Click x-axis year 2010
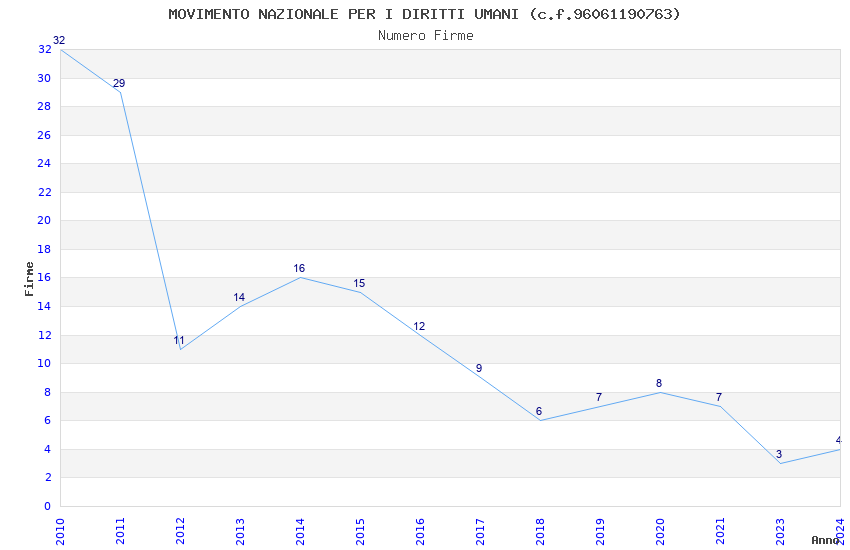Image resolution: width=850 pixels, height=550 pixels. click(x=60, y=531)
